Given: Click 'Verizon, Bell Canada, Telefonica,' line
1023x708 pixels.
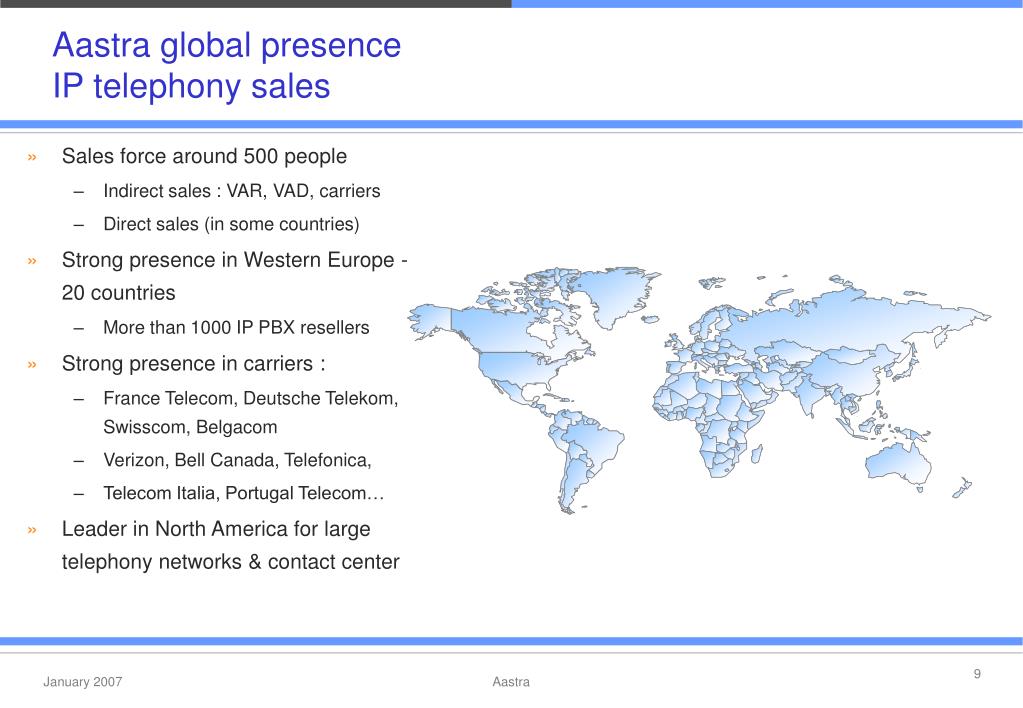Looking at the screenshot, I should 237,461.
